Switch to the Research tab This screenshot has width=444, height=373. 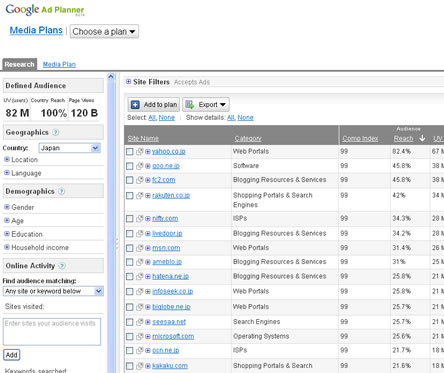click(x=19, y=64)
